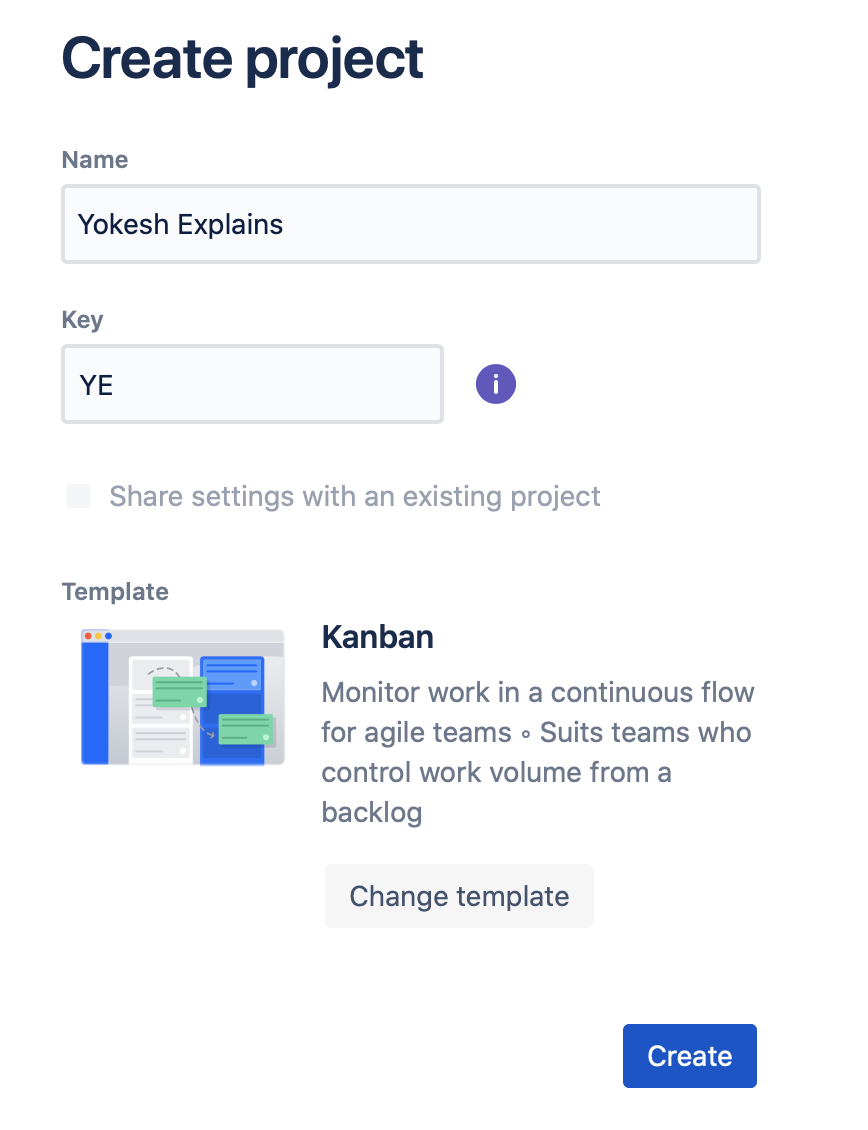
Task: Click the Kanban template description text
Action: pos(537,752)
